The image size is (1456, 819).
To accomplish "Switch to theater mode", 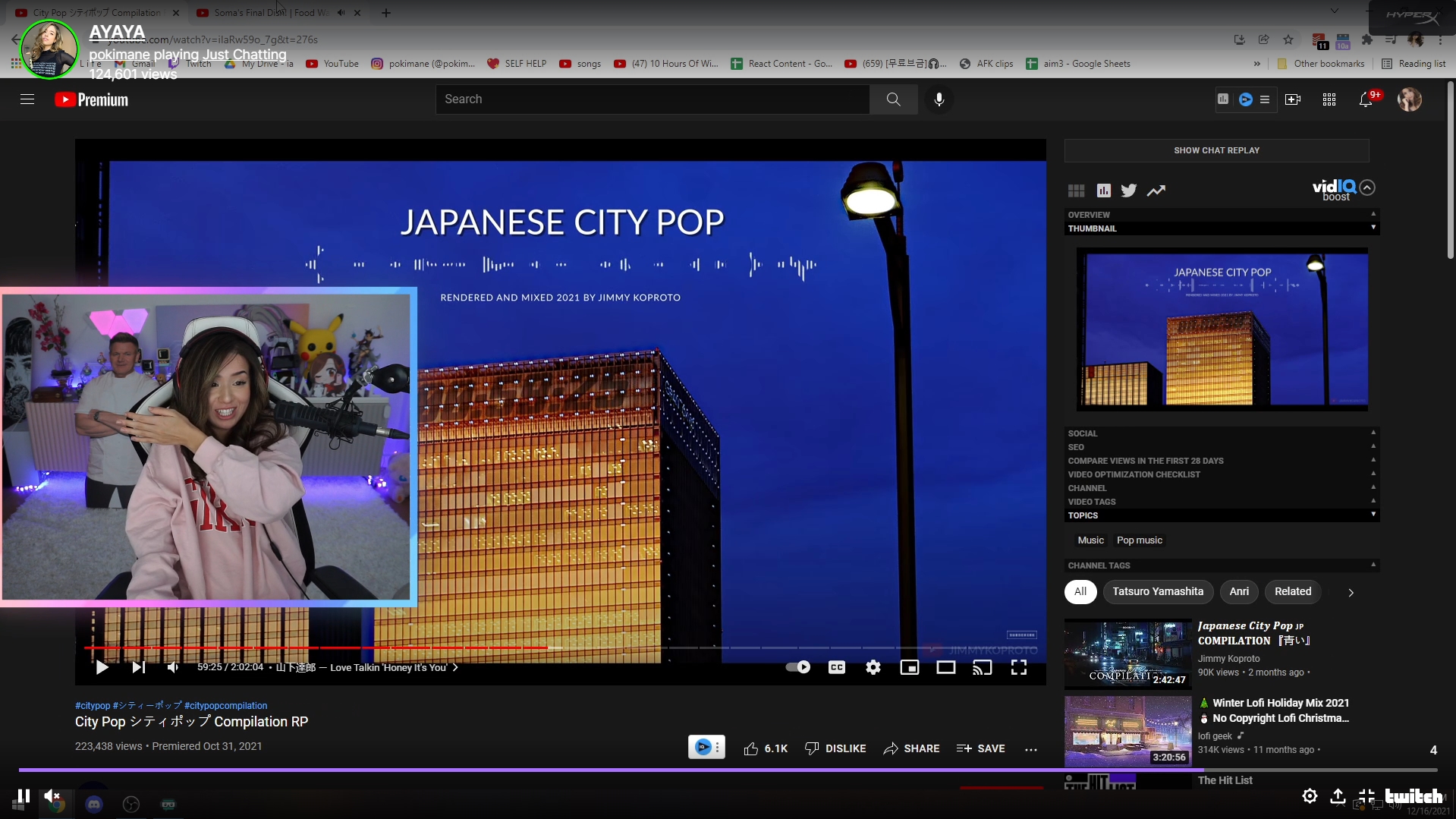I will click(945, 667).
